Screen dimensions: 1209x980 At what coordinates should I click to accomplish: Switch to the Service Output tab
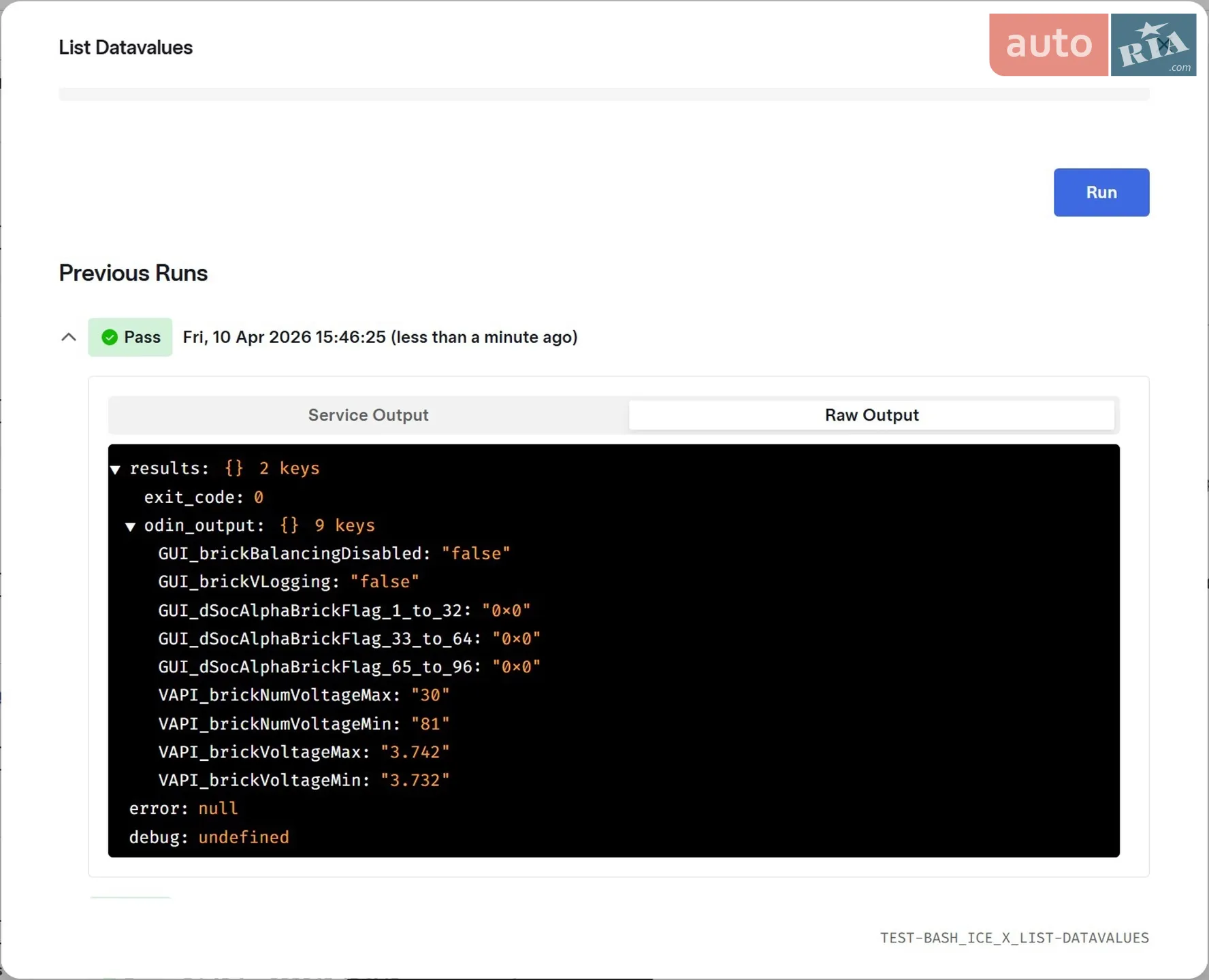[x=368, y=415]
